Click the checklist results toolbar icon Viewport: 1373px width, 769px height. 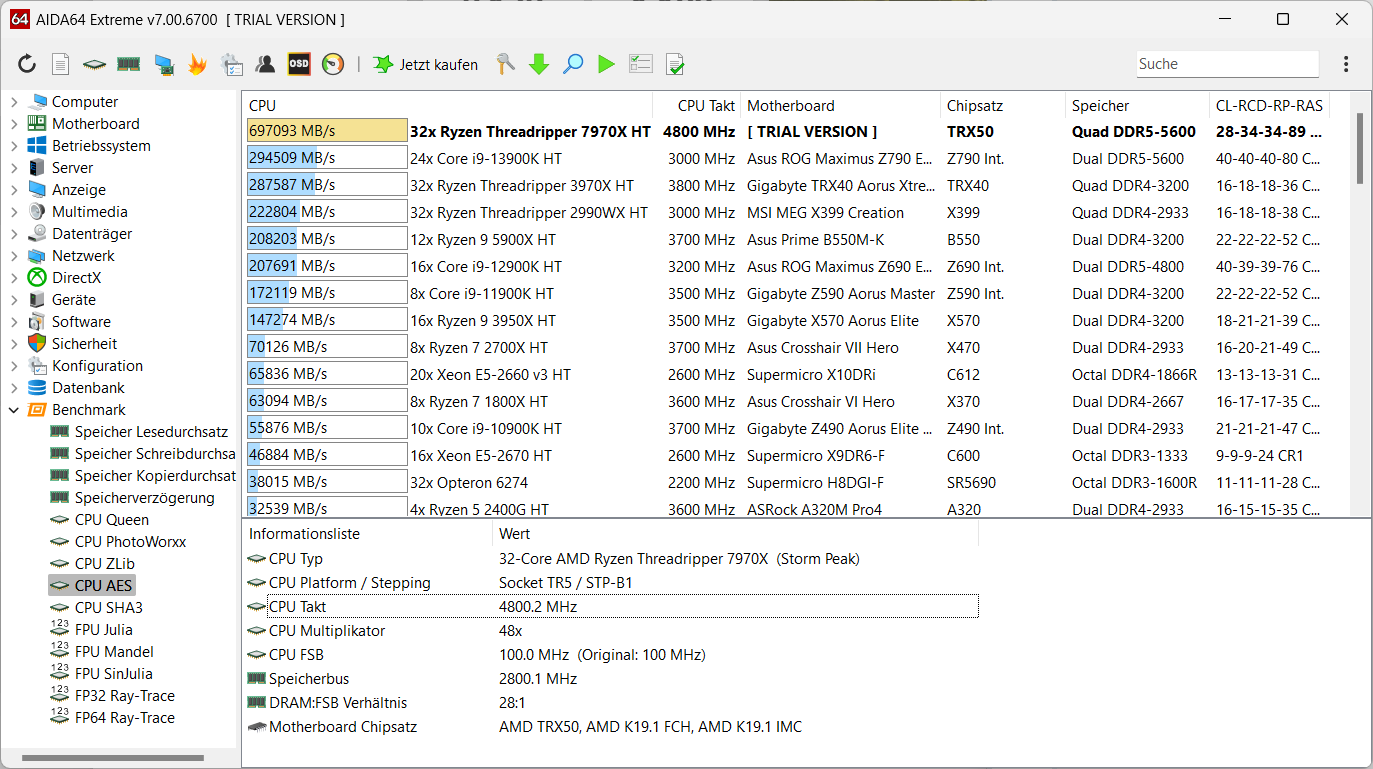pos(640,64)
